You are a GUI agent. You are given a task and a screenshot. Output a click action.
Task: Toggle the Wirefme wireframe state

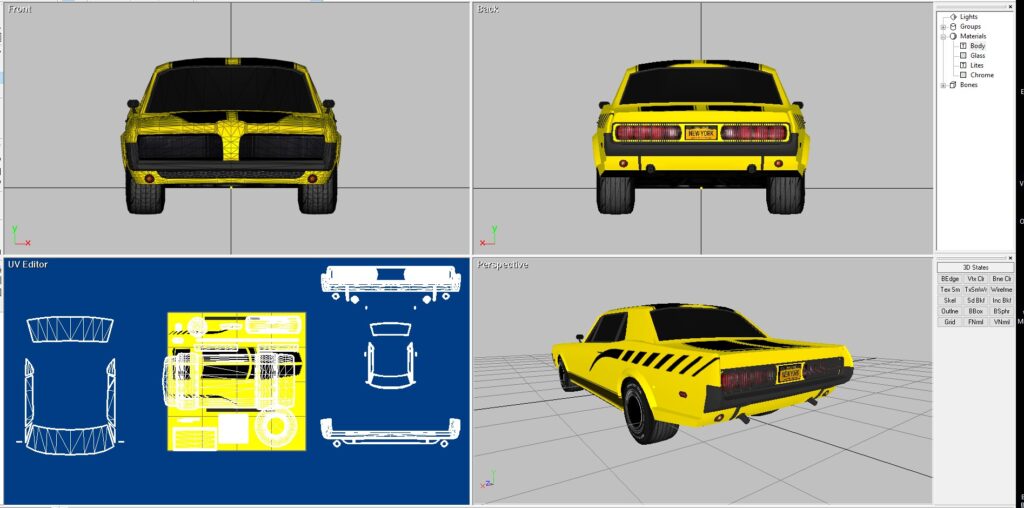click(x=1001, y=290)
